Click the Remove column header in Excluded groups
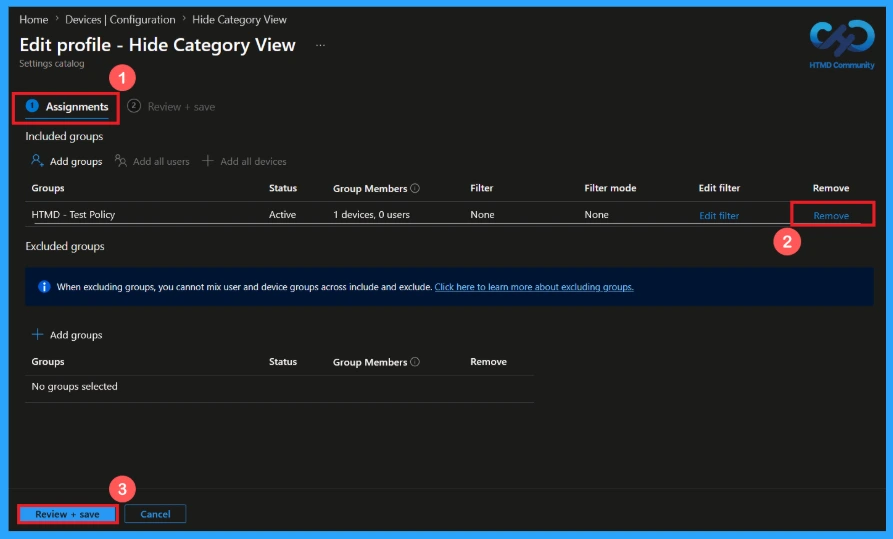 click(x=488, y=362)
